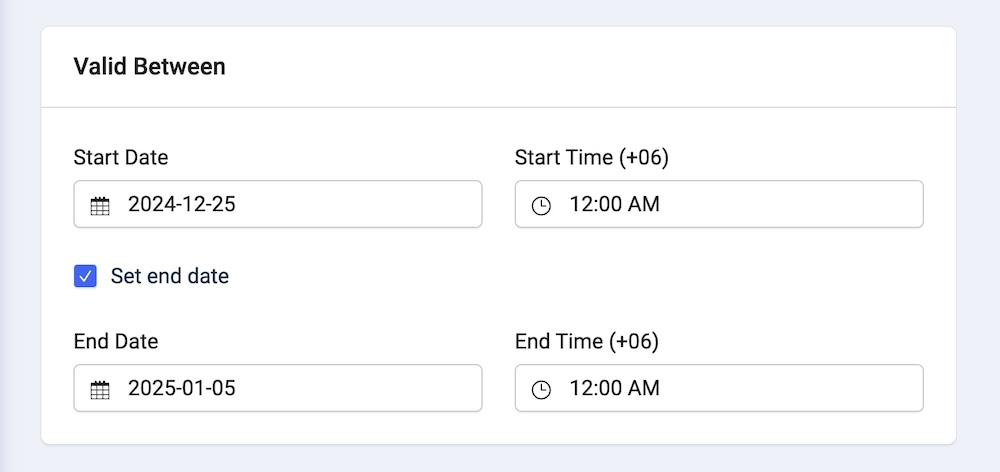
Task: Click the "Set end date" label text
Action: tap(170, 276)
